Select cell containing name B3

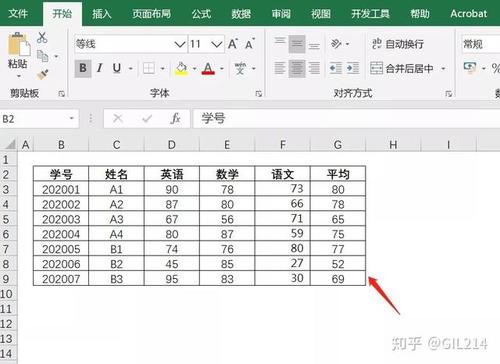point(116,279)
